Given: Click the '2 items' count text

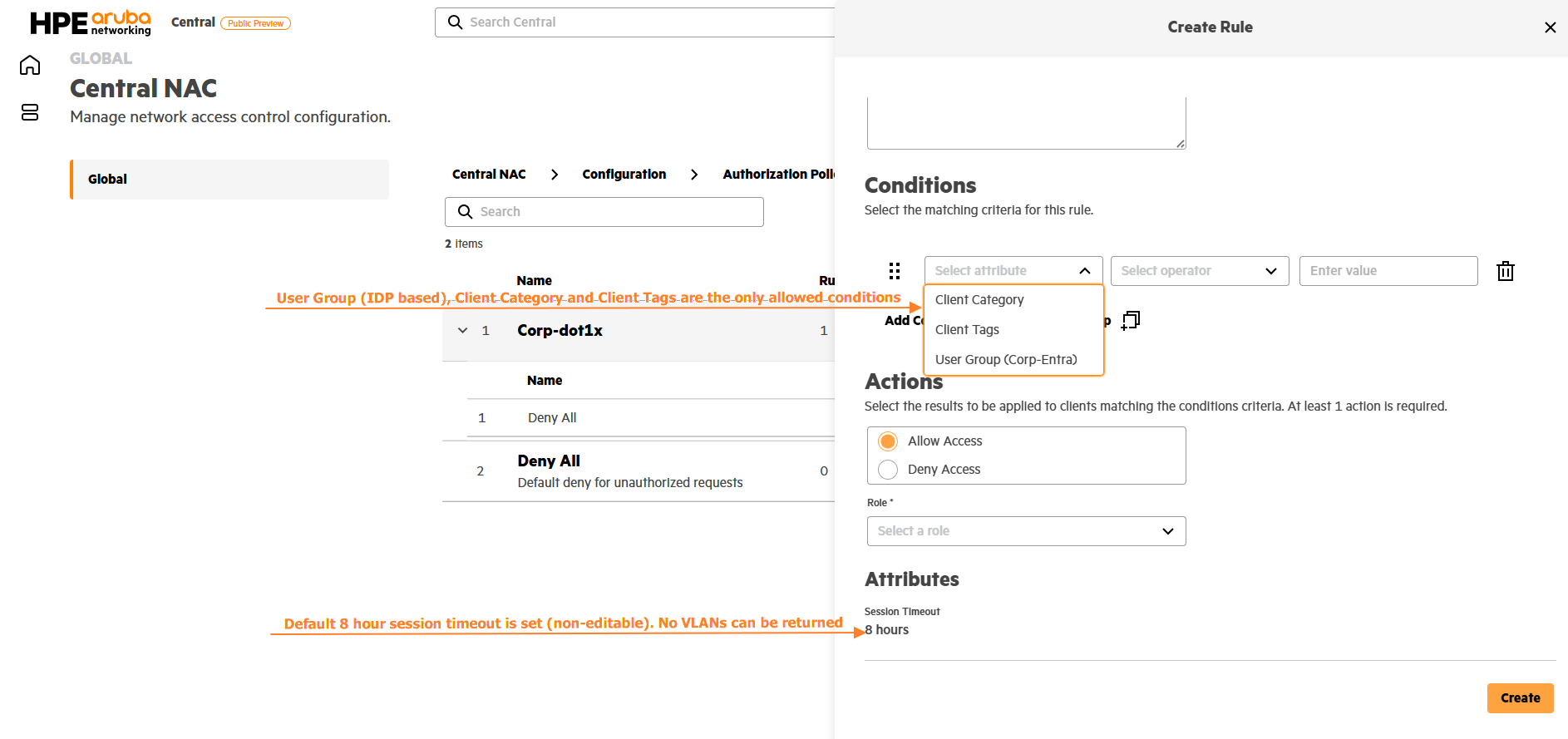Looking at the screenshot, I should tap(464, 244).
